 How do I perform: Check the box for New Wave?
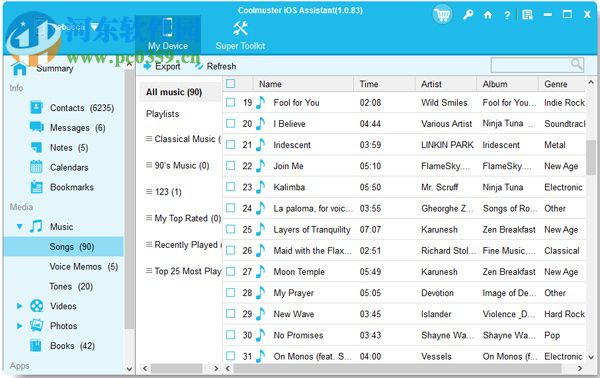pyautogui.click(x=230, y=314)
